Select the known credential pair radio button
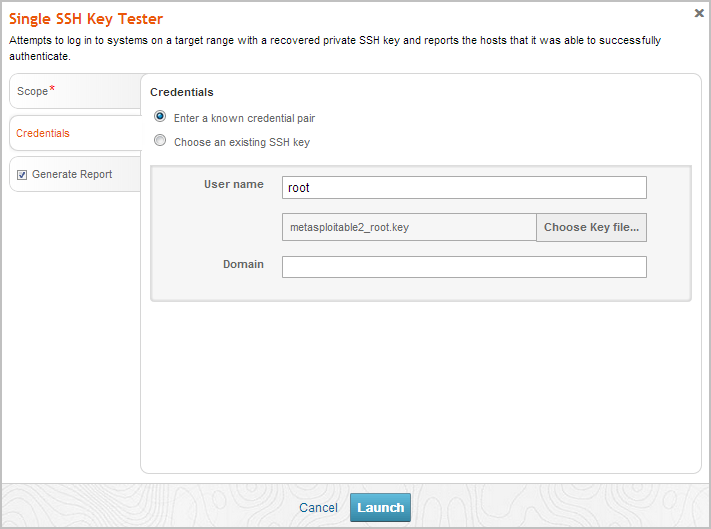 click(160, 117)
